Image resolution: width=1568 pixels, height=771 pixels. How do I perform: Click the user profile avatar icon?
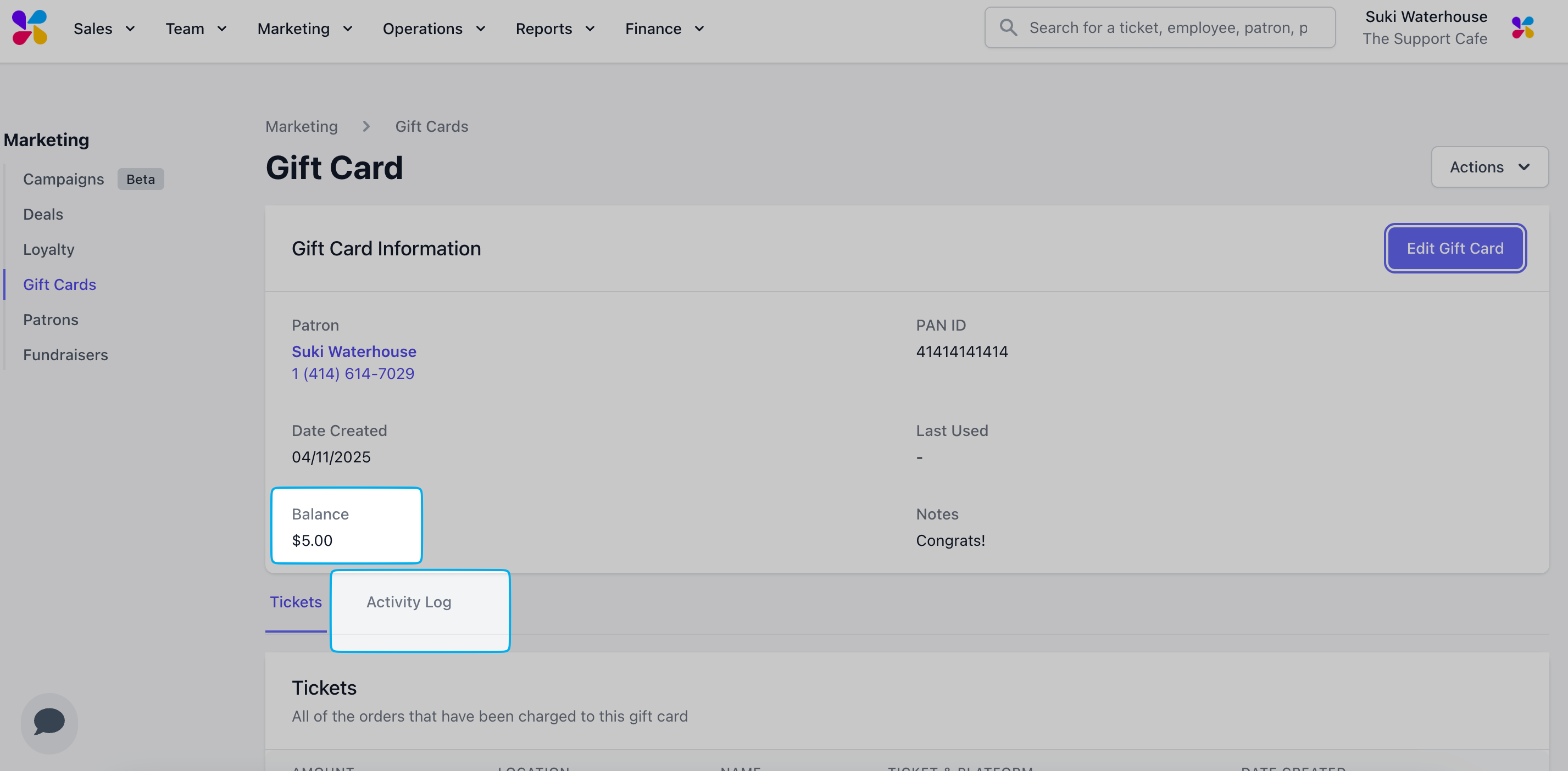click(1522, 28)
